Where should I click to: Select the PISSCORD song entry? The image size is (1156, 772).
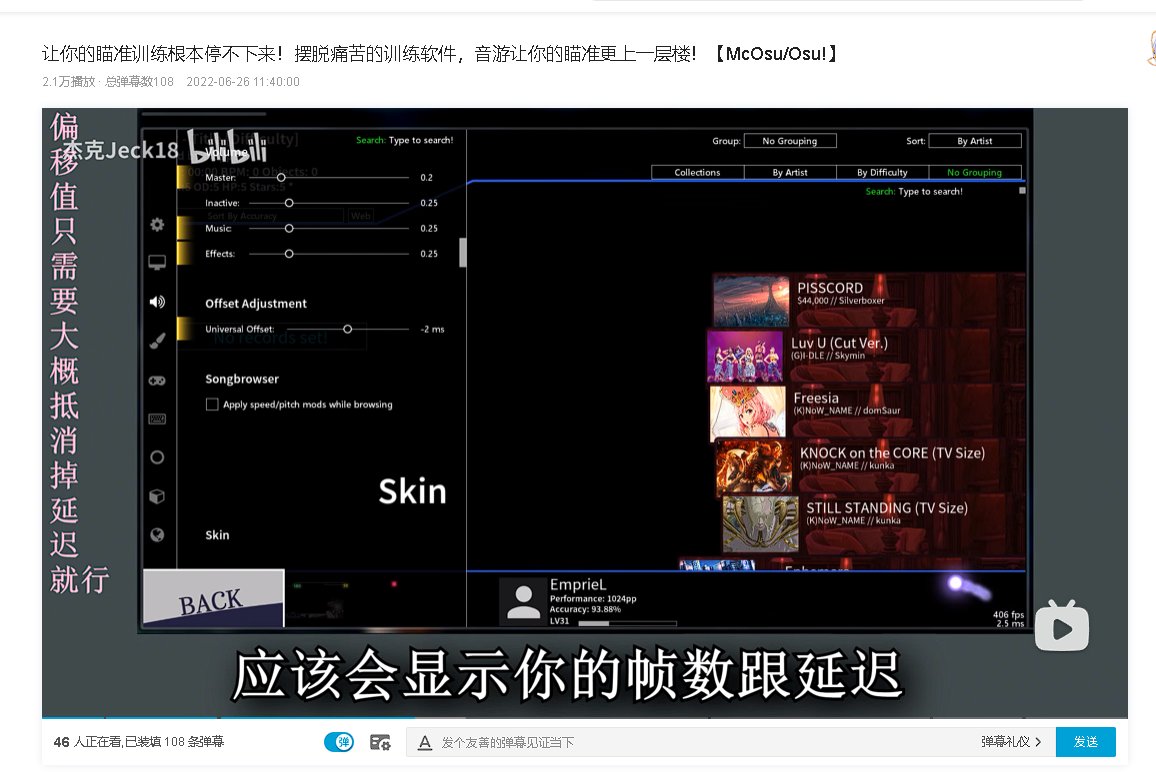point(870,300)
